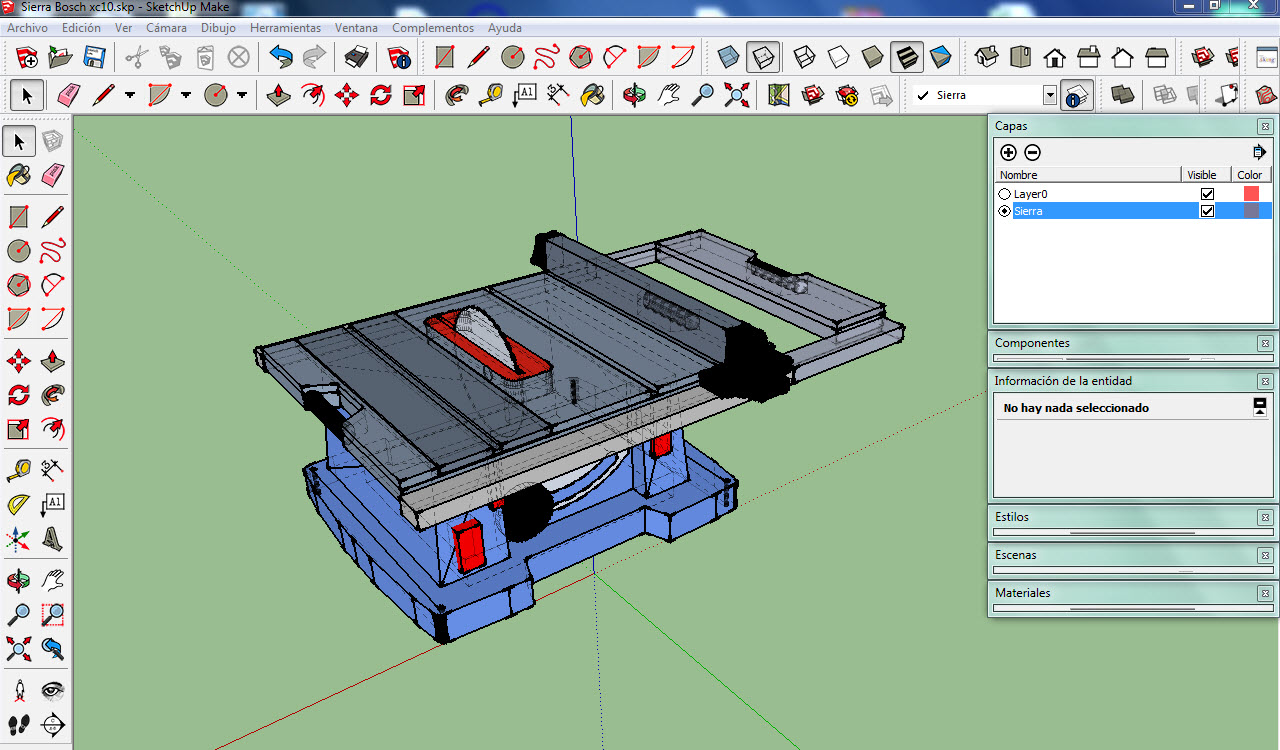Screen dimensions: 1280x750
Task: Select the Eraser tool in second toolbar row
Action: [68, 96]
